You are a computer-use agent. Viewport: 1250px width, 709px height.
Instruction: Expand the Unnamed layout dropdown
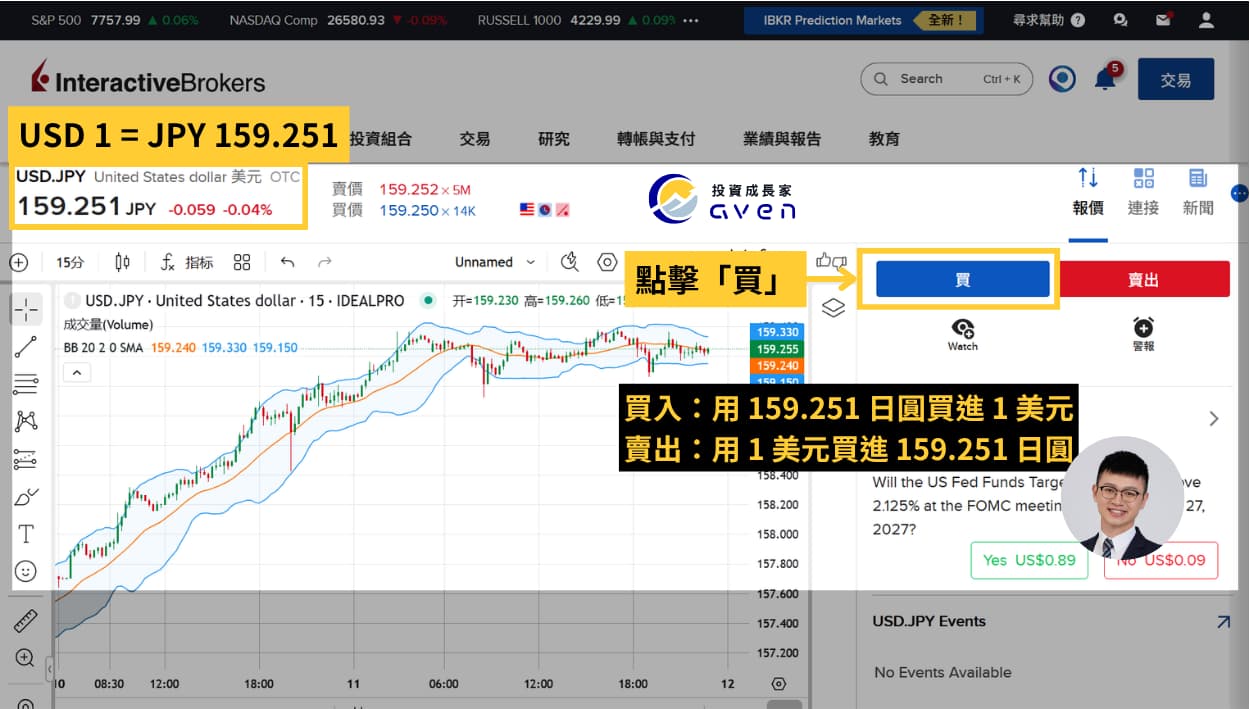click(x=495, y=262)
